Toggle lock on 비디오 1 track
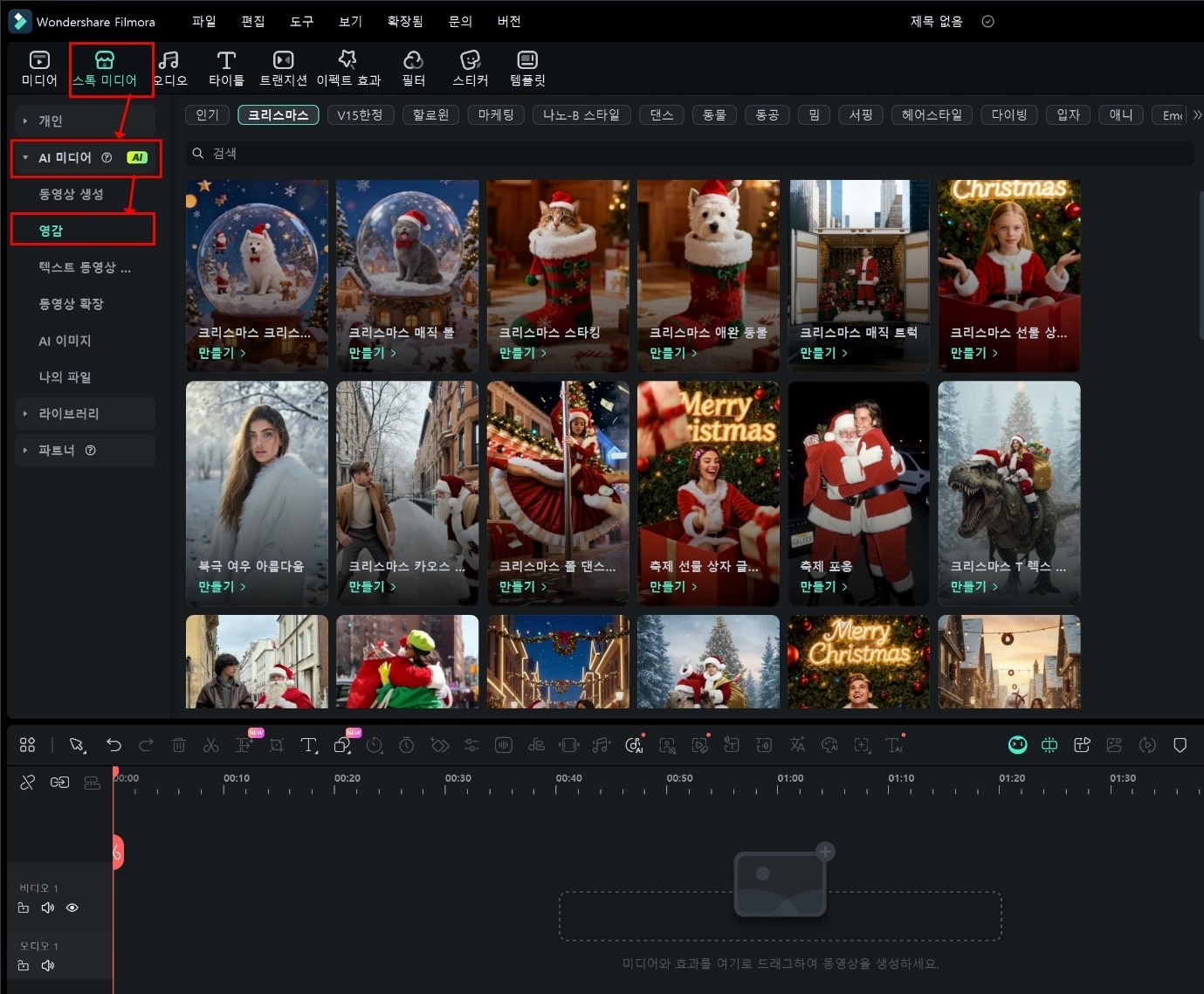Image resolution: width=1204 pixels, height=994 pixels. (24, 908)
